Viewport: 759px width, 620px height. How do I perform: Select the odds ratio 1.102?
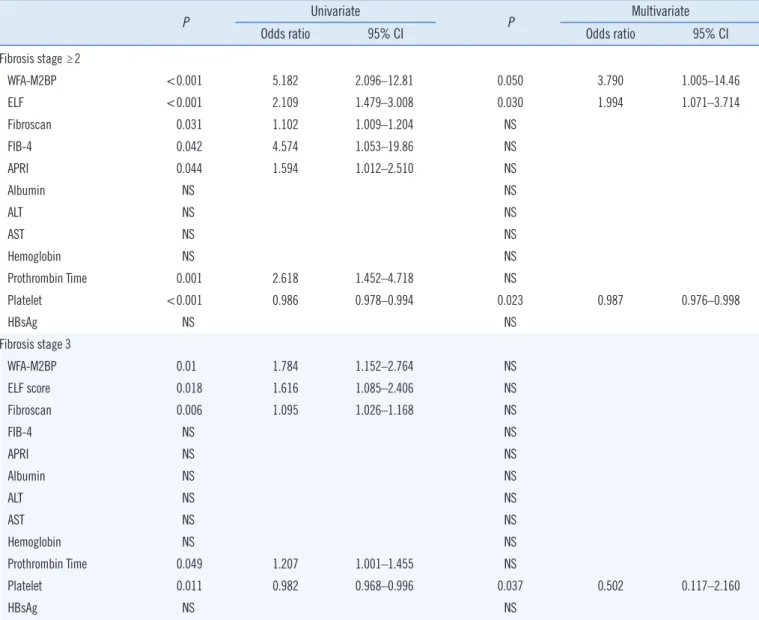click(x=285, y=124)
